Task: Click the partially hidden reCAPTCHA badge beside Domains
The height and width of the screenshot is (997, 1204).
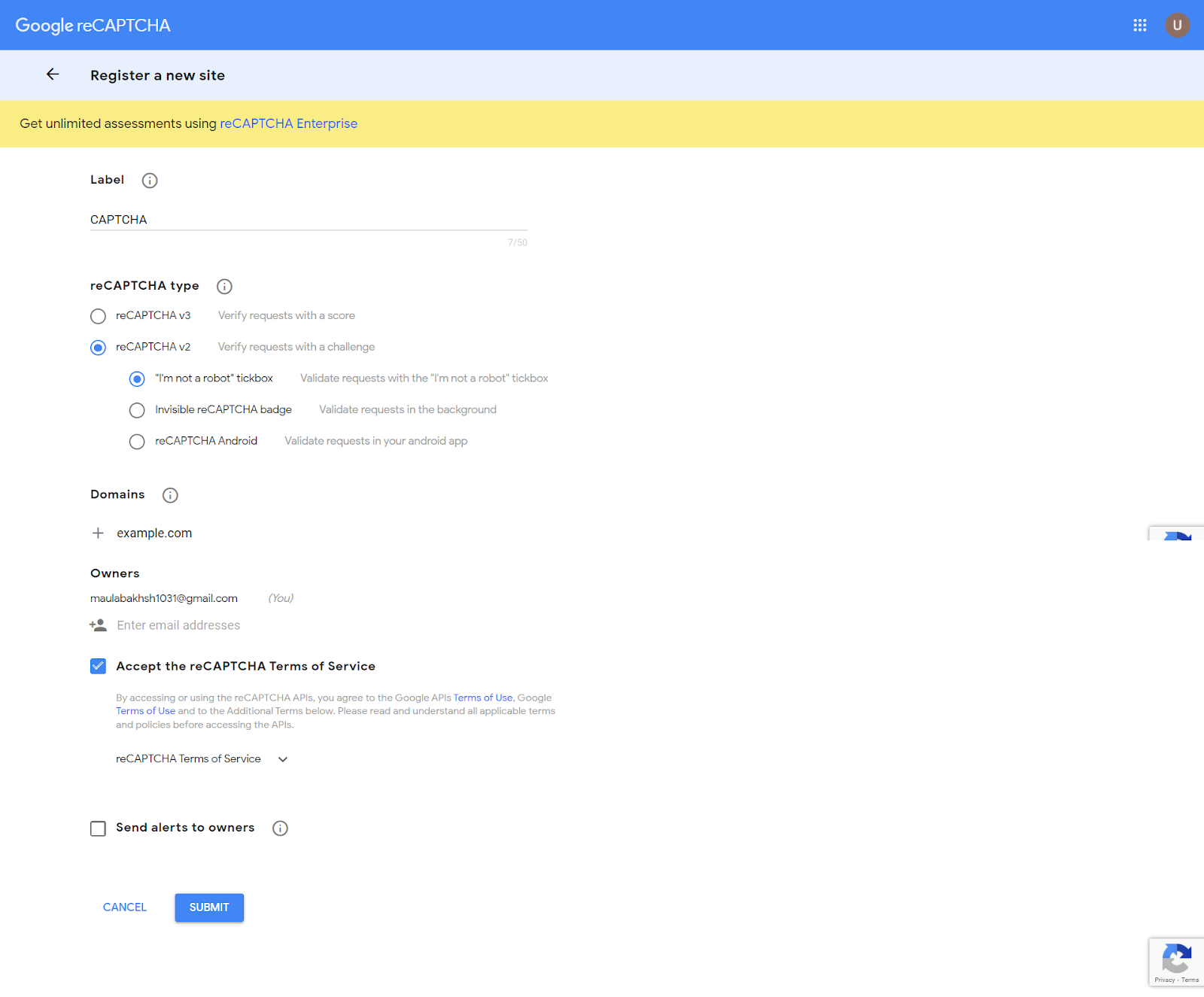Action: [1177, 533]
